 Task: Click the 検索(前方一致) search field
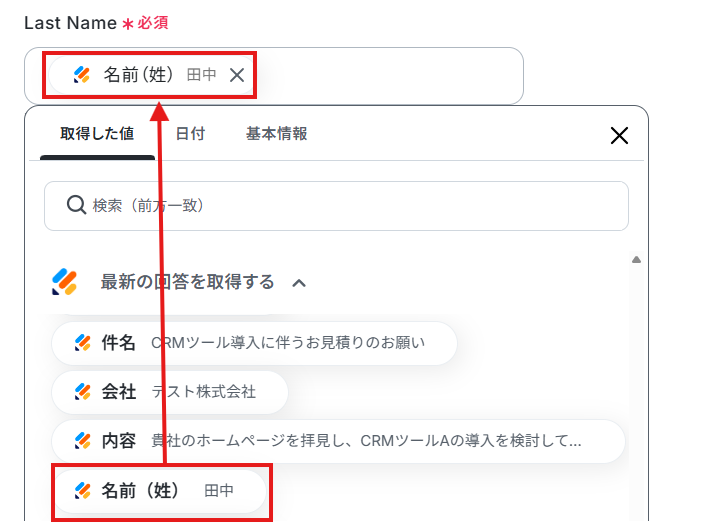pos(336,206)
